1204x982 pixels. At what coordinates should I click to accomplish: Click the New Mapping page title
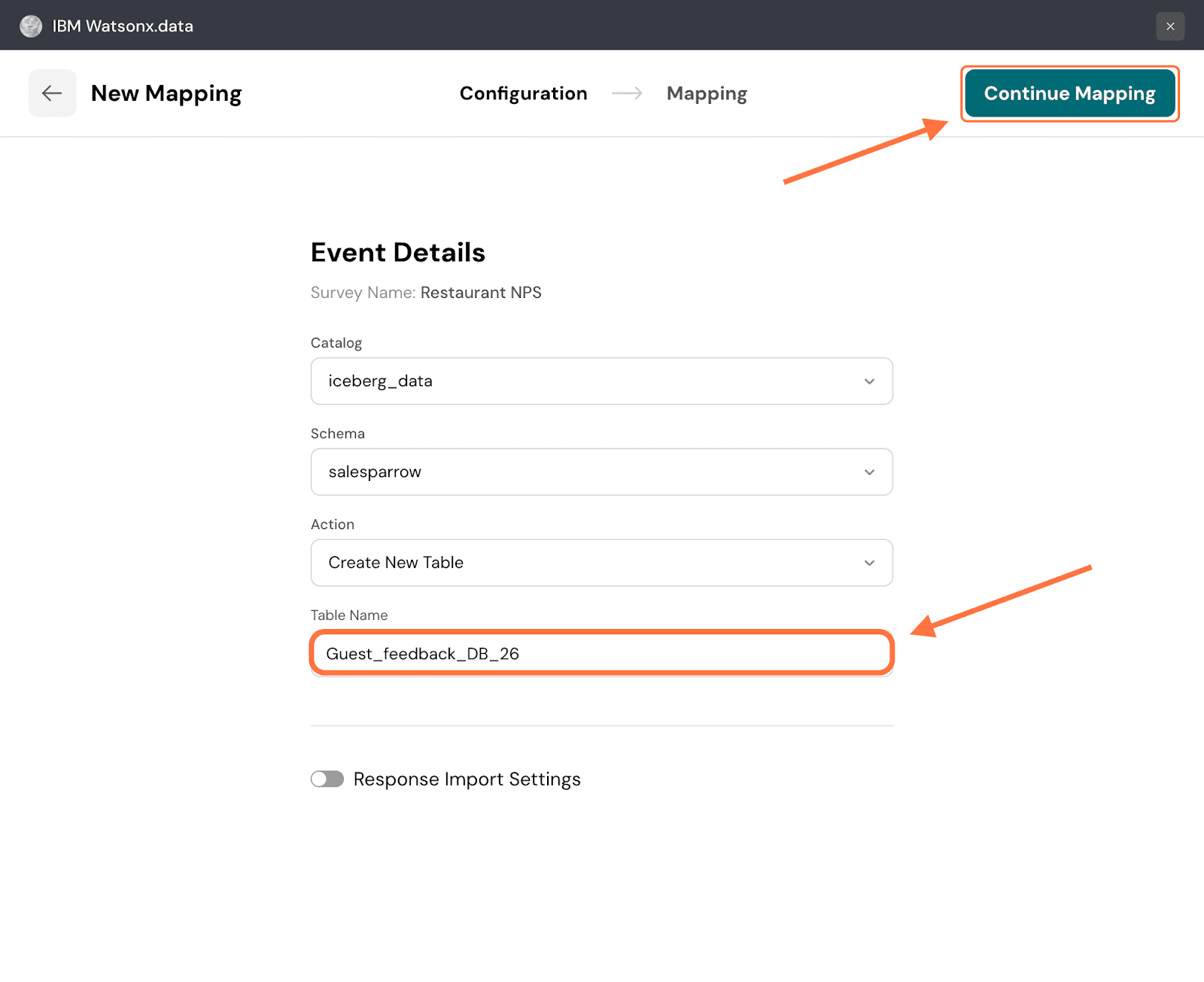166,93
